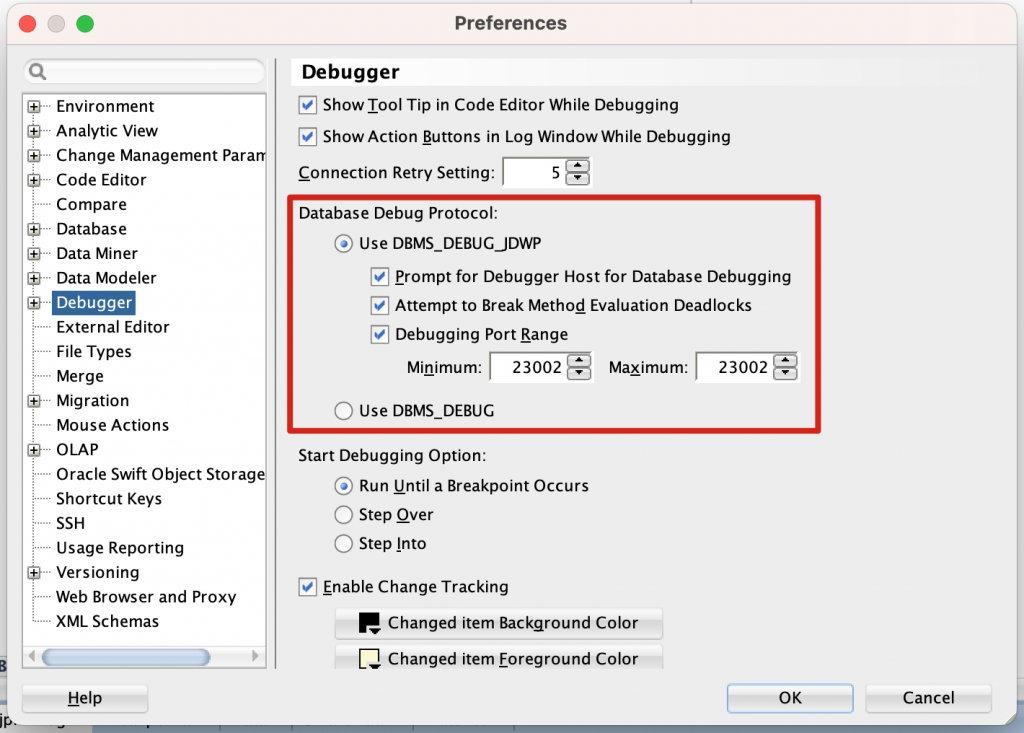Select Use DBMS_DEBUG_JDWP radio button
This screenshot has height=733, width=1024.
pyautogui.click(x=344, y=244)
